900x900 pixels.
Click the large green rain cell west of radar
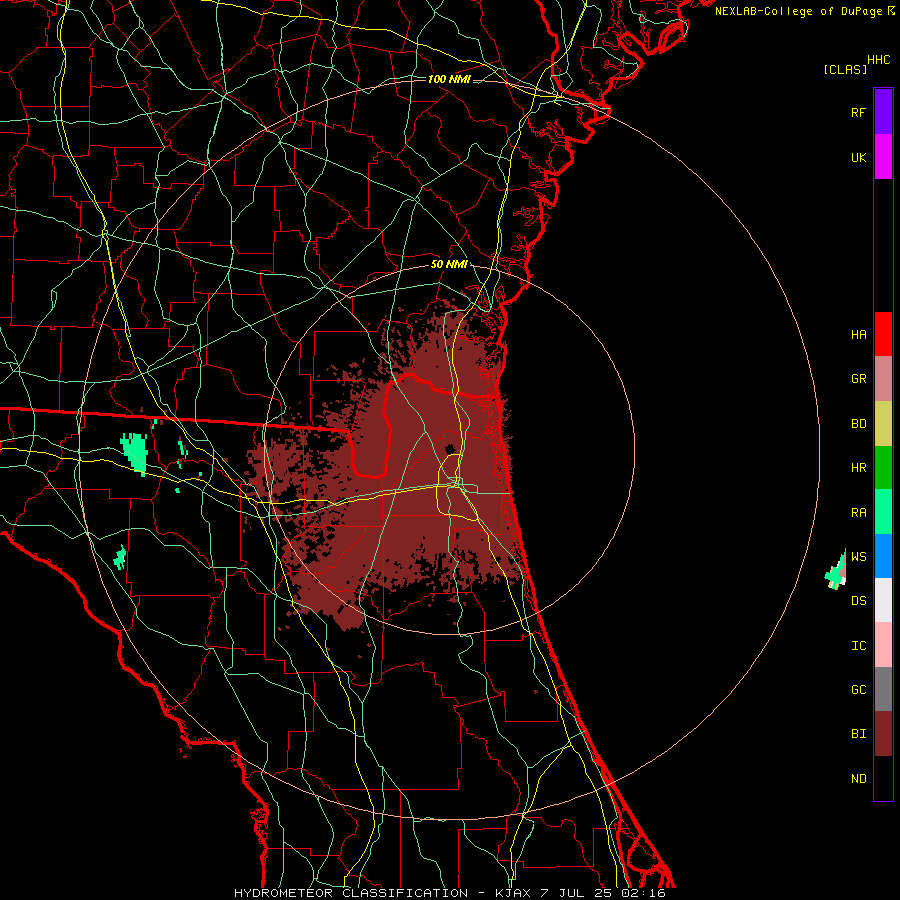(135, 453)
